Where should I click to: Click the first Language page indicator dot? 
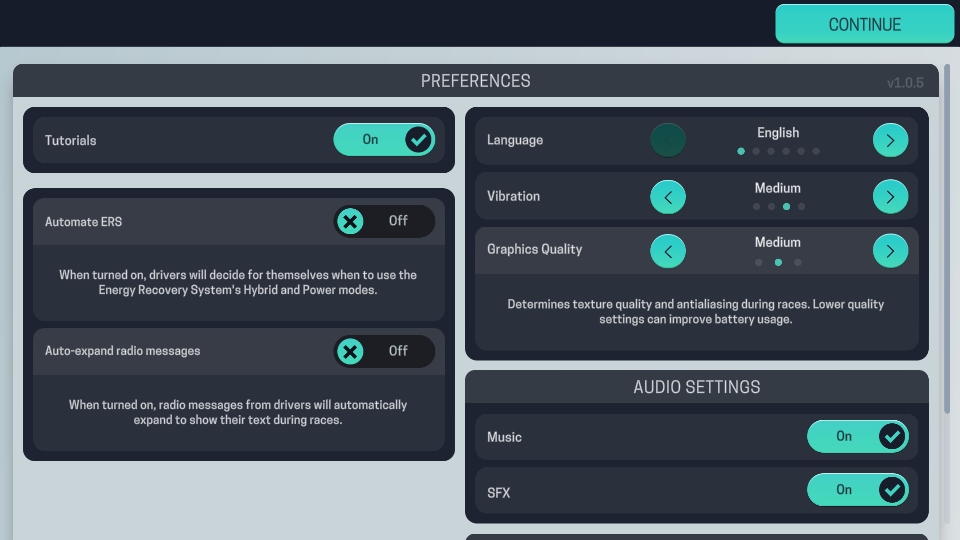pyautogui.click(x=741, y=151)
